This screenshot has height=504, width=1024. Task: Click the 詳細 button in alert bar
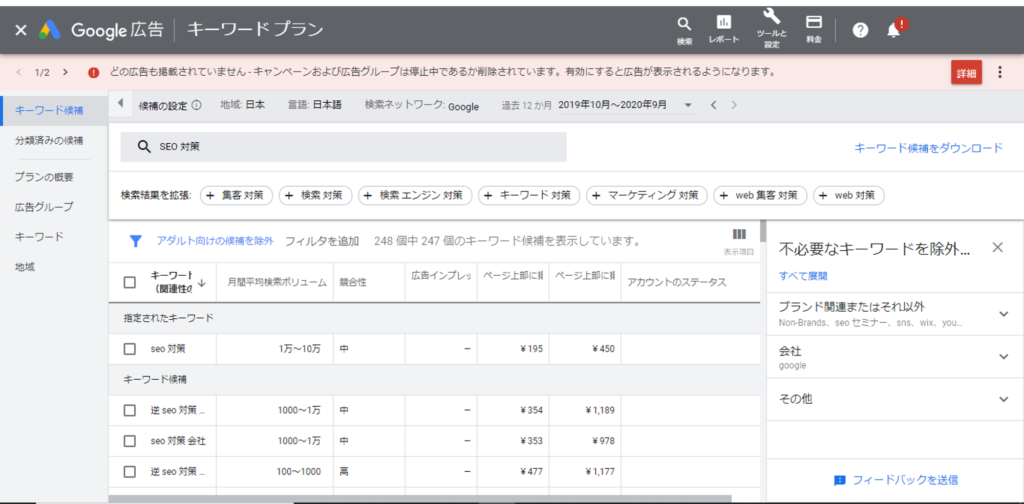(966, 73)
